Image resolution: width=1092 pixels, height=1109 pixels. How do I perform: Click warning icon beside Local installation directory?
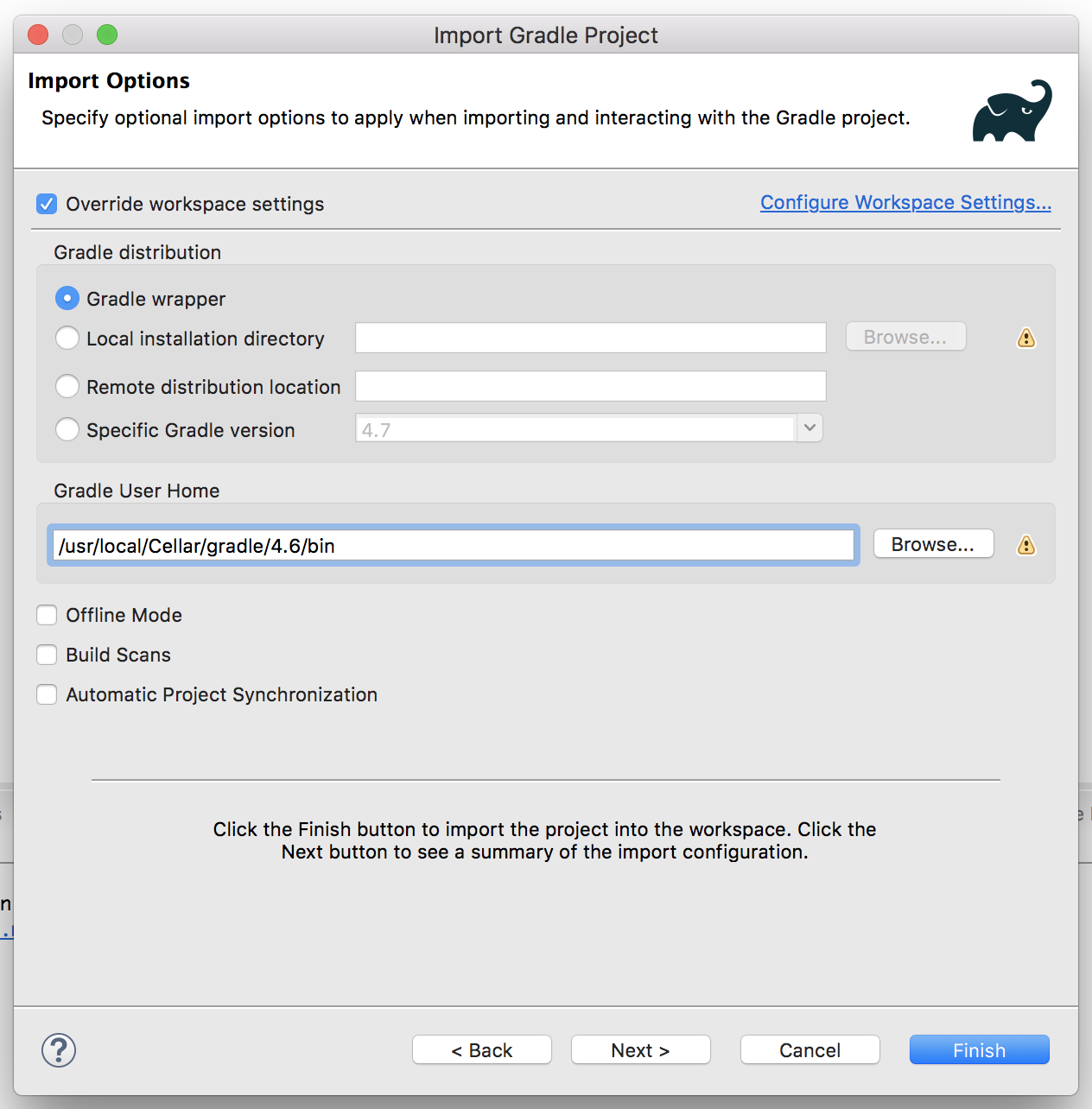pos(1025,338)
